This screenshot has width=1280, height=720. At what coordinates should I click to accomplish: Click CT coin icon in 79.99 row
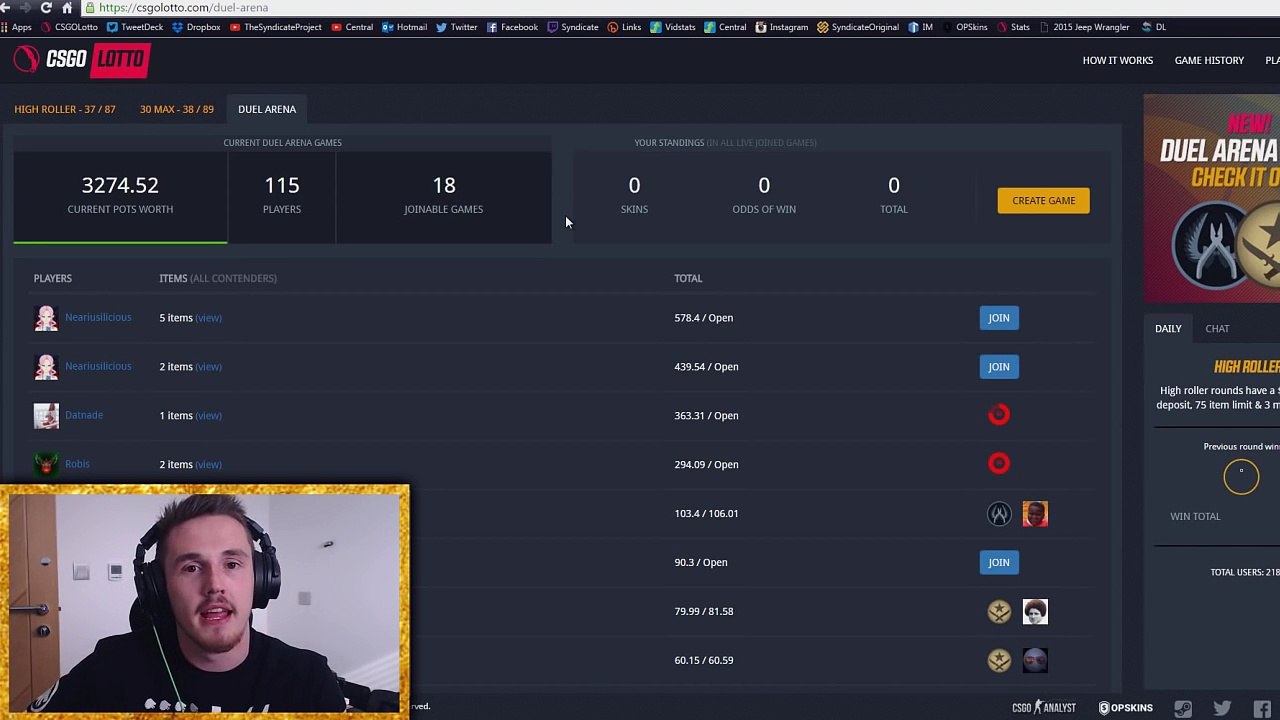tap(999, 611)
